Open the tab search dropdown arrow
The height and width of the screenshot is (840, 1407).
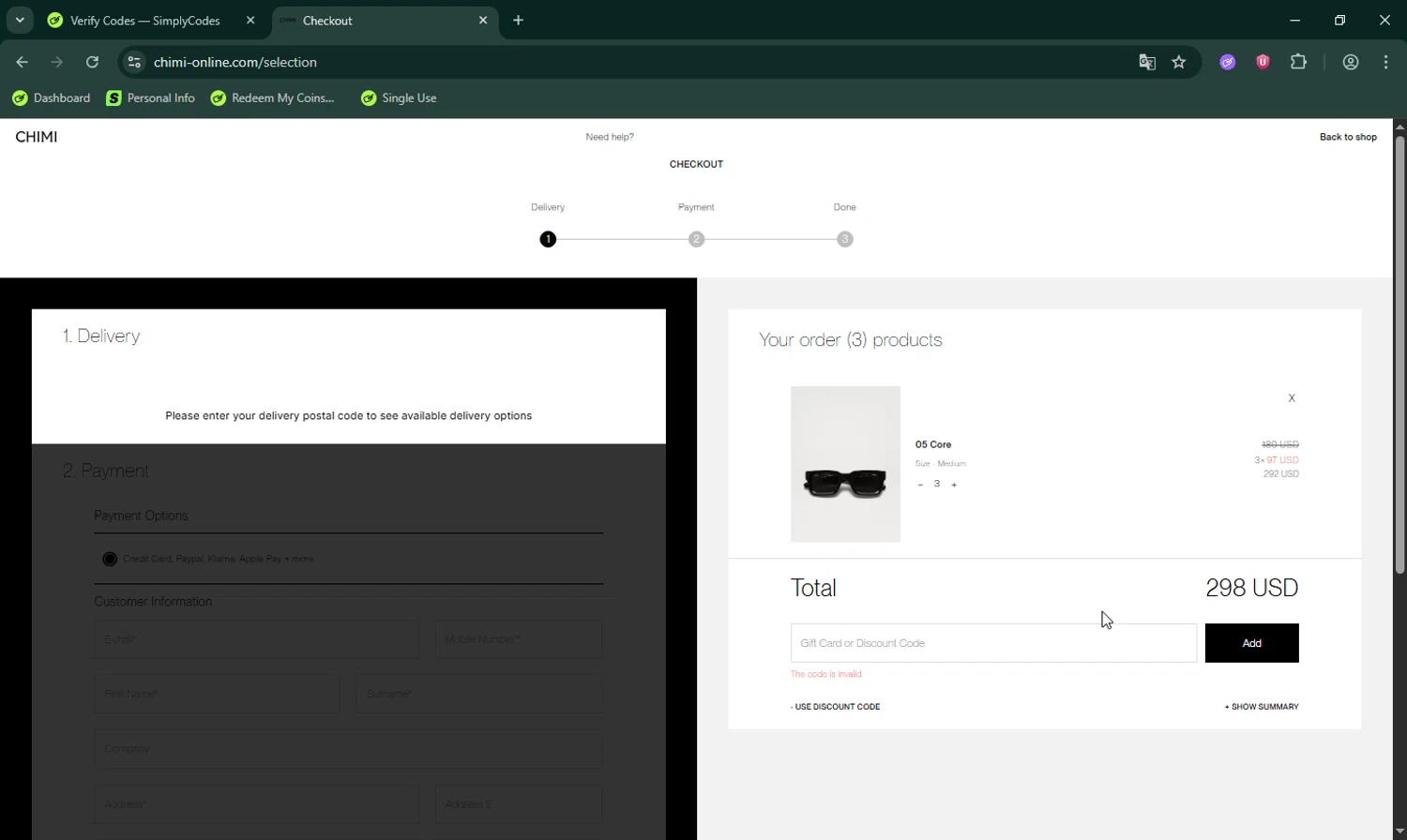point(20,20)
